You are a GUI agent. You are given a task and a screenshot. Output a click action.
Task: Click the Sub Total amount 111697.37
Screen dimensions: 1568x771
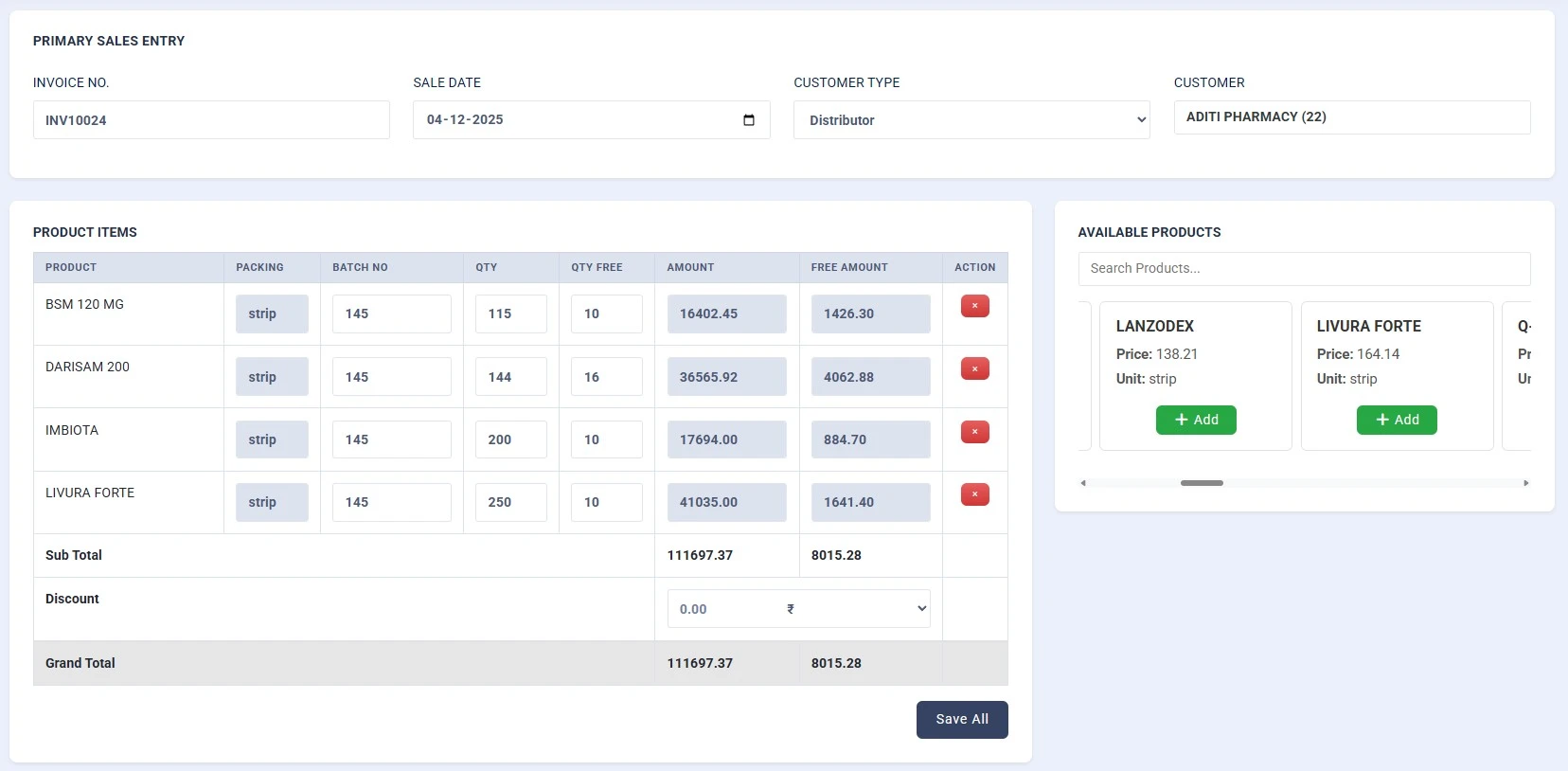coord(700,555)
